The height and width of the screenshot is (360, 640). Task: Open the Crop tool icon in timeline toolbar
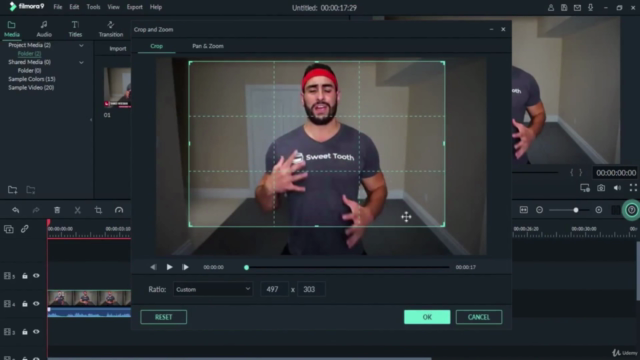point(98,210)
